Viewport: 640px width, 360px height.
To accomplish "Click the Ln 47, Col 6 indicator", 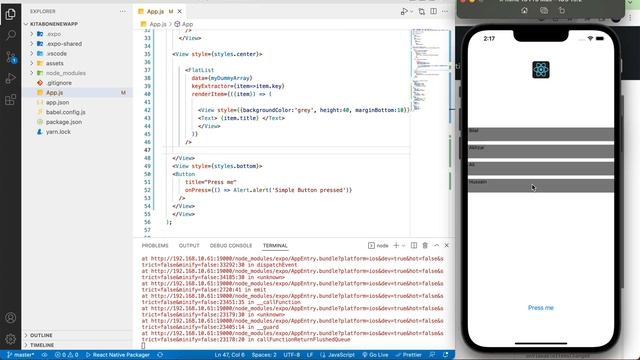I will click(229, 355).
